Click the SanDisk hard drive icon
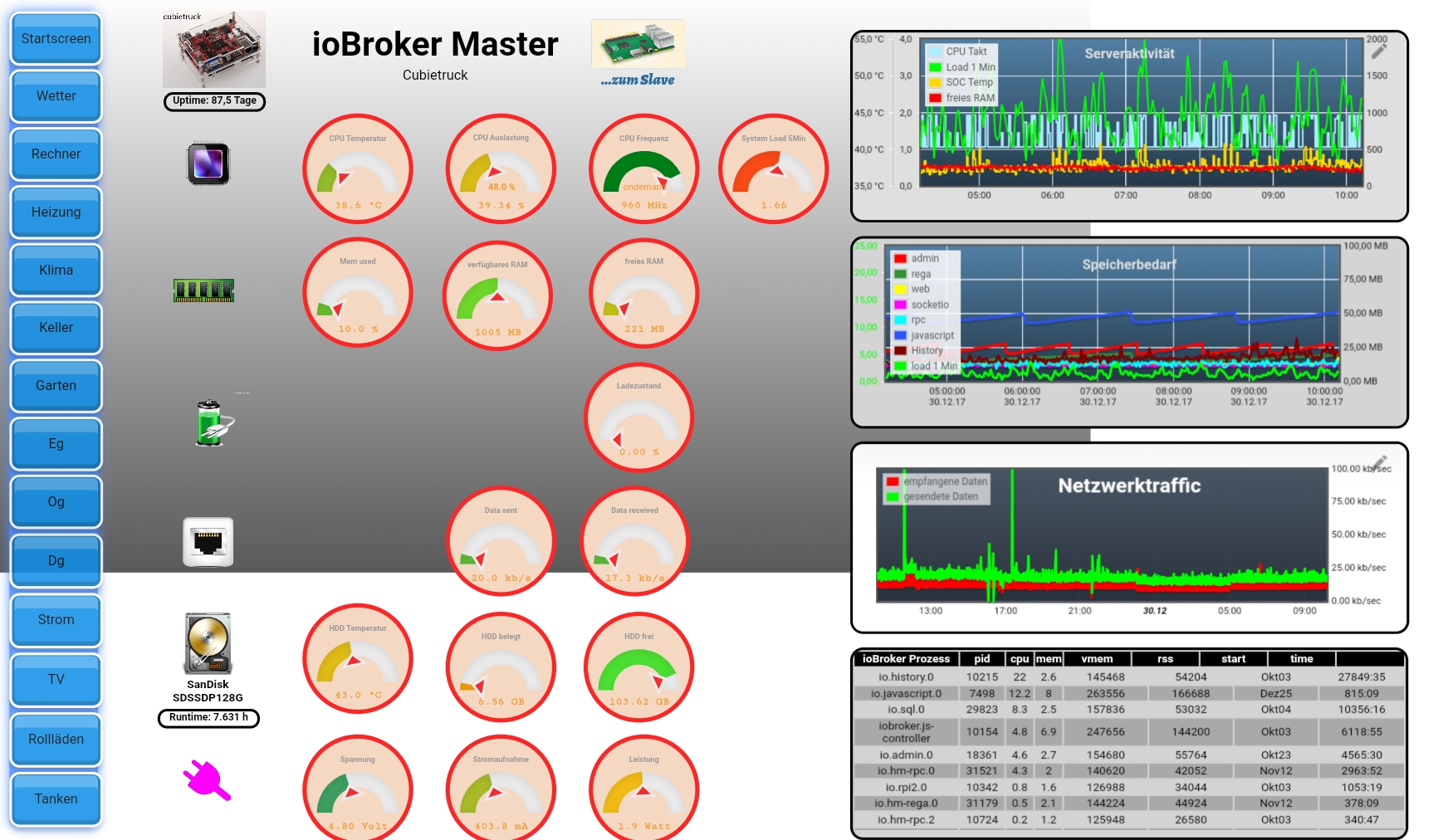The image size is (1448, 840). pos(208,643)
